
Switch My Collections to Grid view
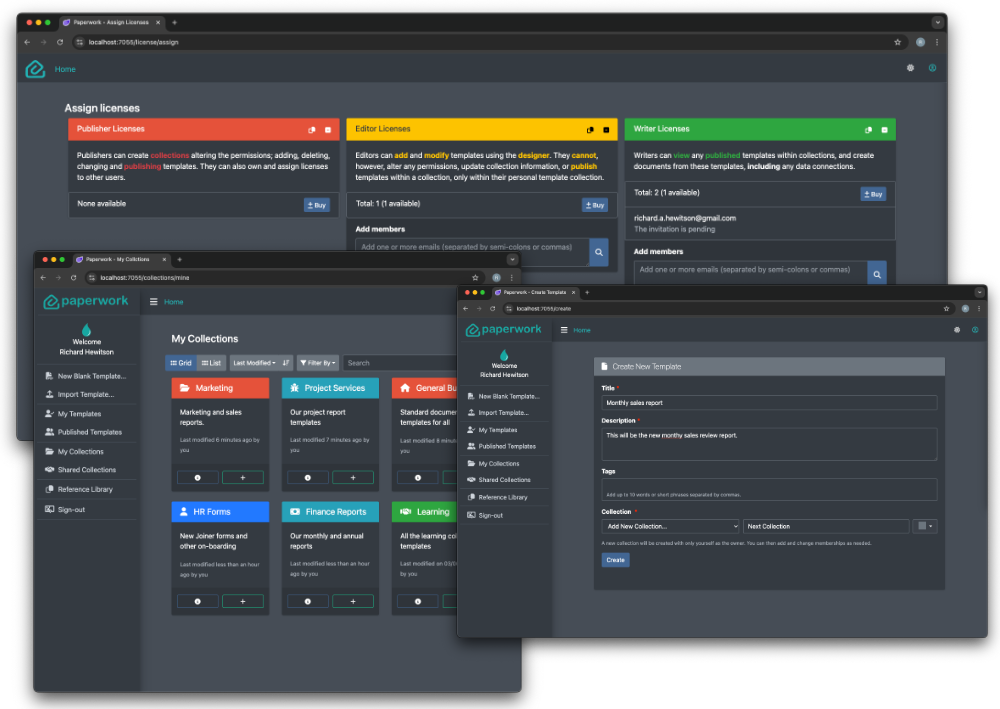pos(180,363)
